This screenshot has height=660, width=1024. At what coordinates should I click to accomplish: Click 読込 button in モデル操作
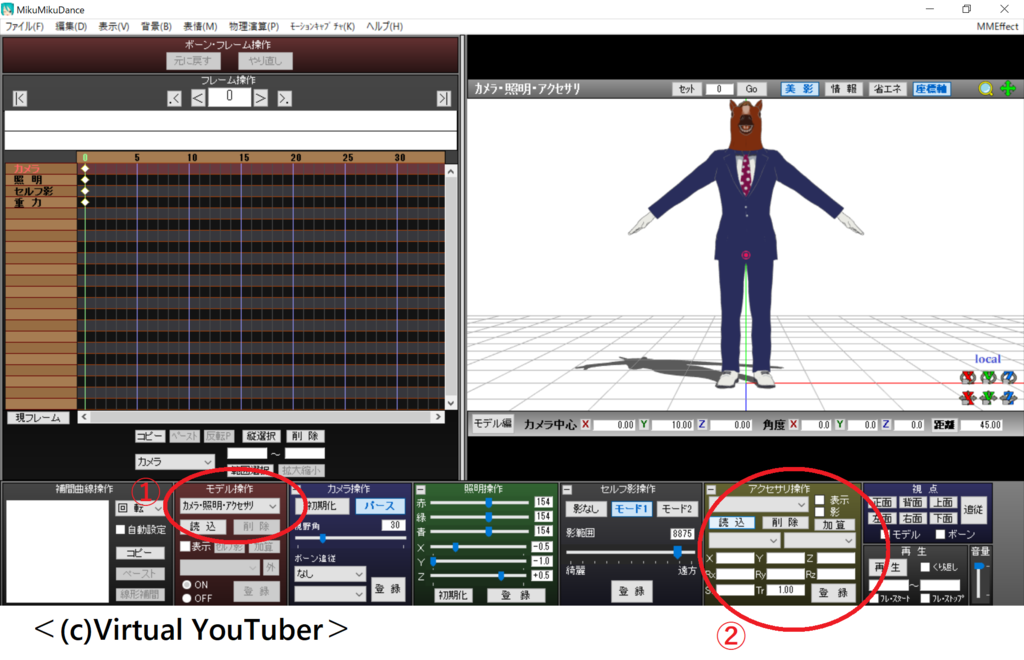tap(204, 526)
